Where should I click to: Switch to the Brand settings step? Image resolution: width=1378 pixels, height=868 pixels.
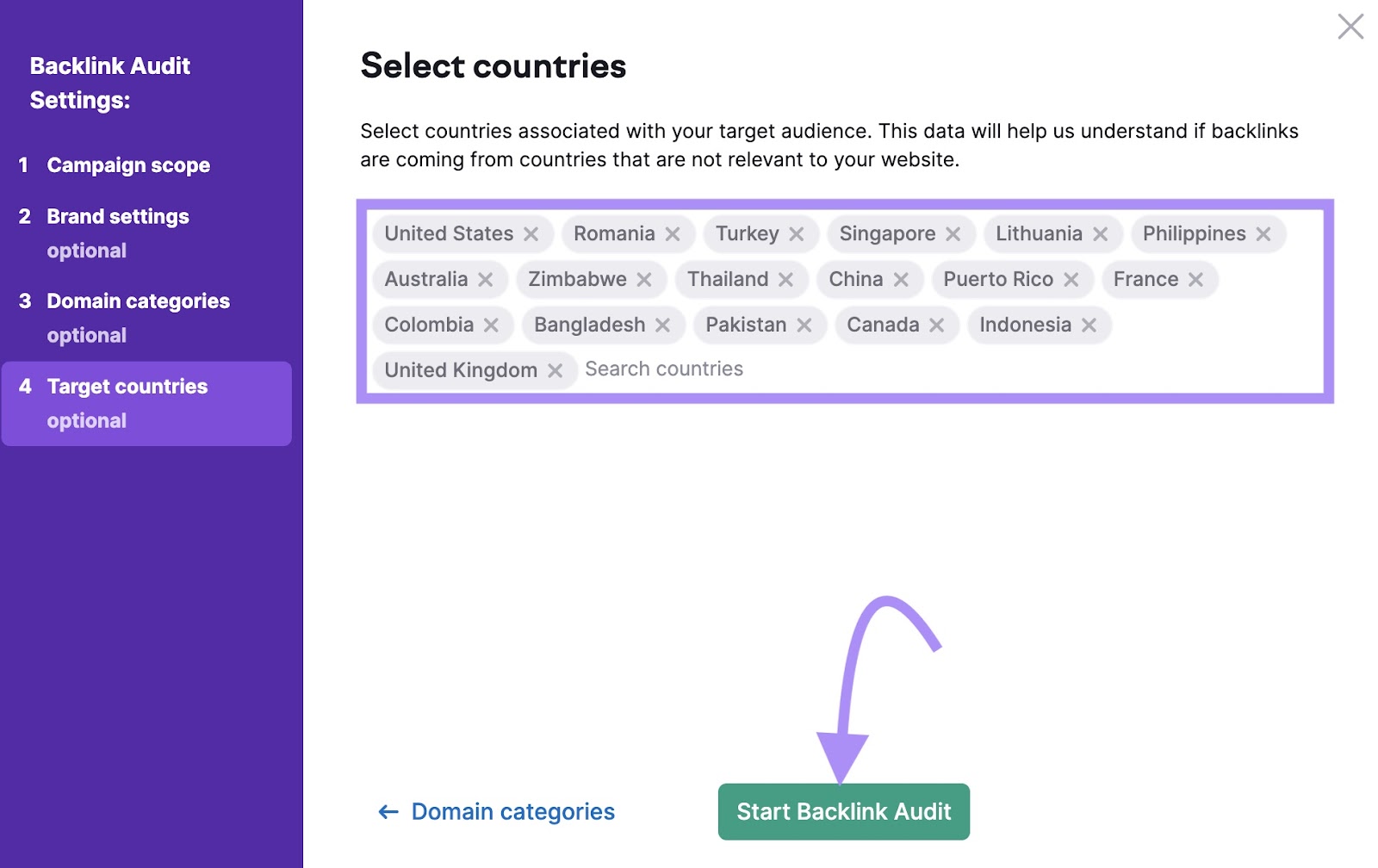pos(116,216)
